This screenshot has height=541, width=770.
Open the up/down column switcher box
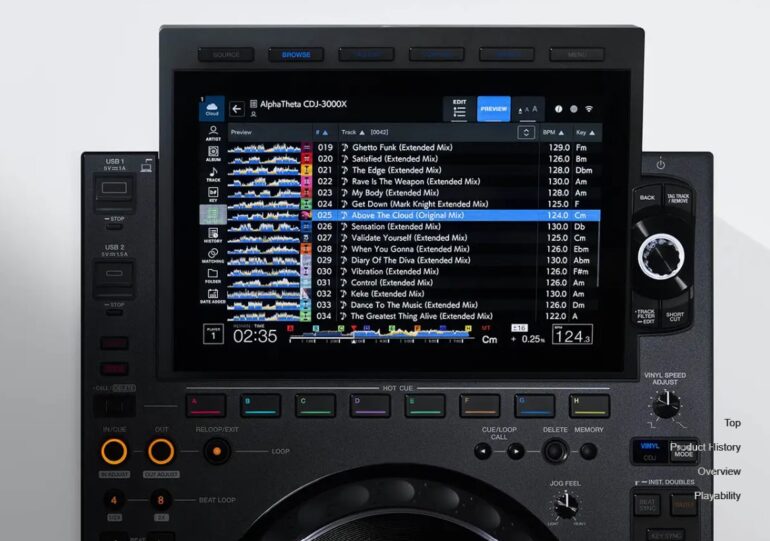tap(525, 132)
